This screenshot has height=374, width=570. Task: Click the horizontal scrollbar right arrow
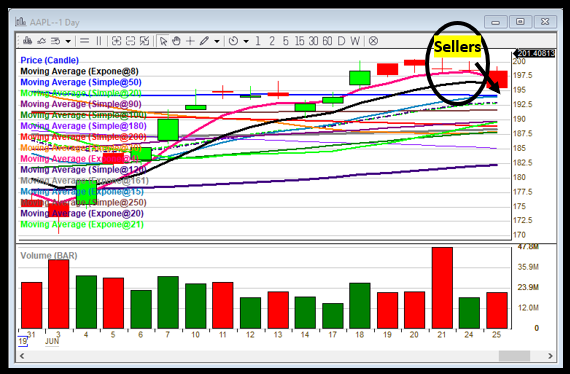[x=550, y=356]
